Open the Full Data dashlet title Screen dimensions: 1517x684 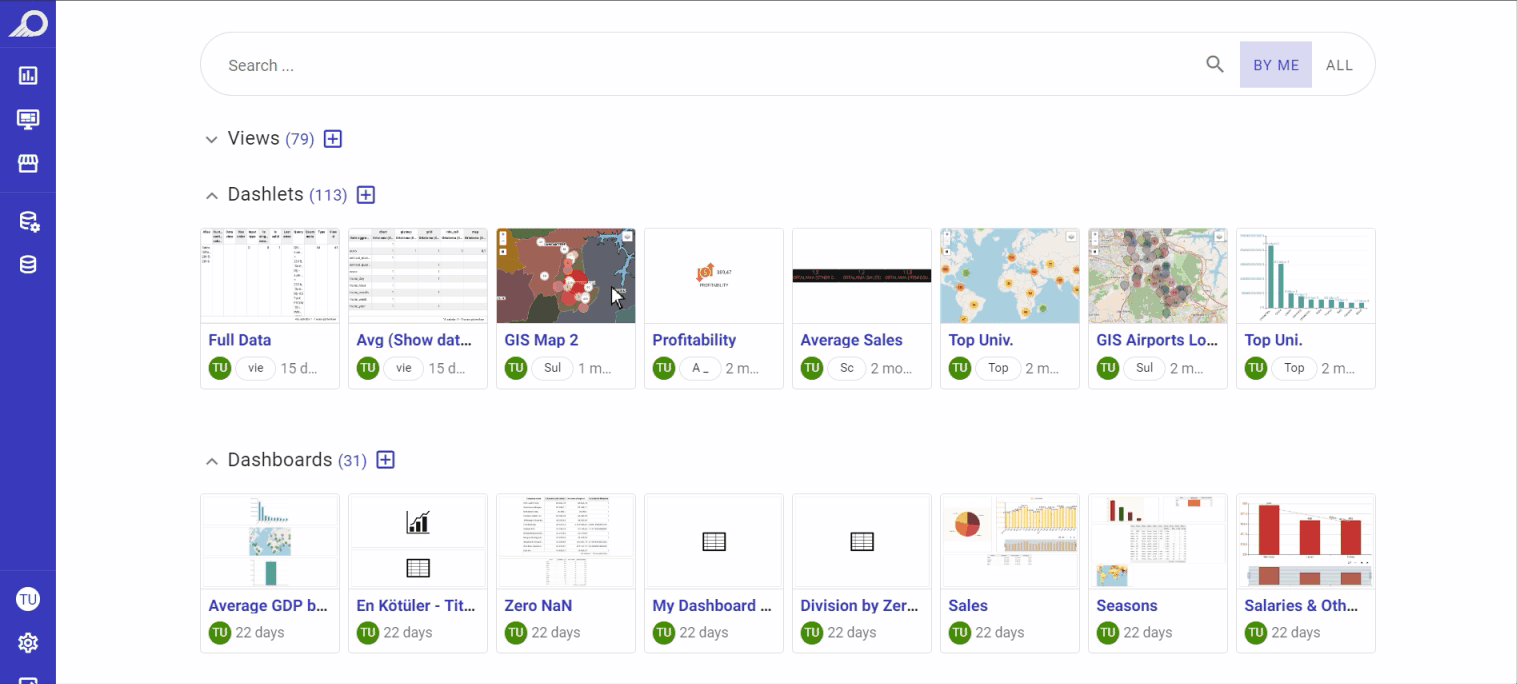(x=240, y=340)
